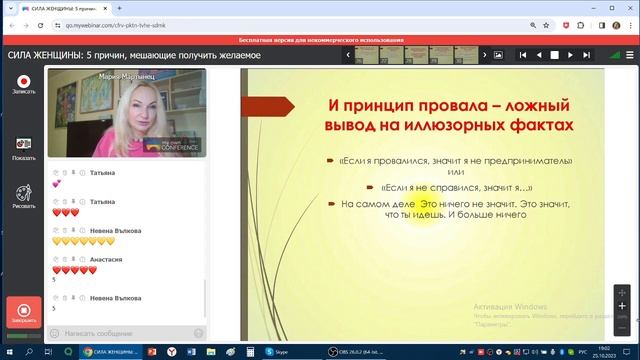Select the fifth slide thumbnail in strip
640x360 pixels.
[x=466, y=55]
